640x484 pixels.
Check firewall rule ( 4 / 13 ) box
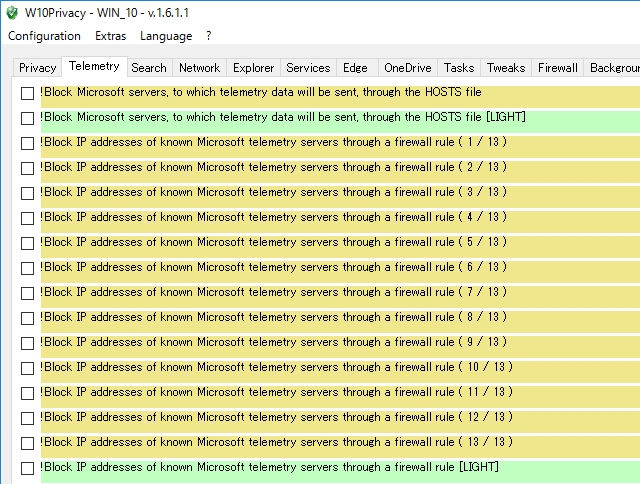click(27, 218)
